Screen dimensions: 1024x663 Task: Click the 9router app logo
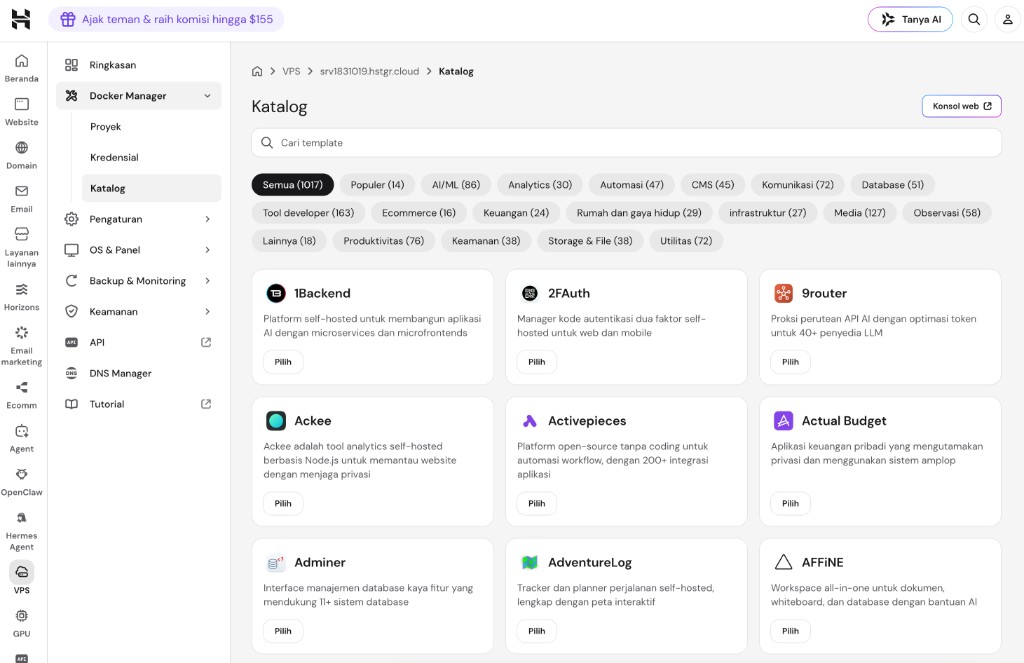click(784, 293)
